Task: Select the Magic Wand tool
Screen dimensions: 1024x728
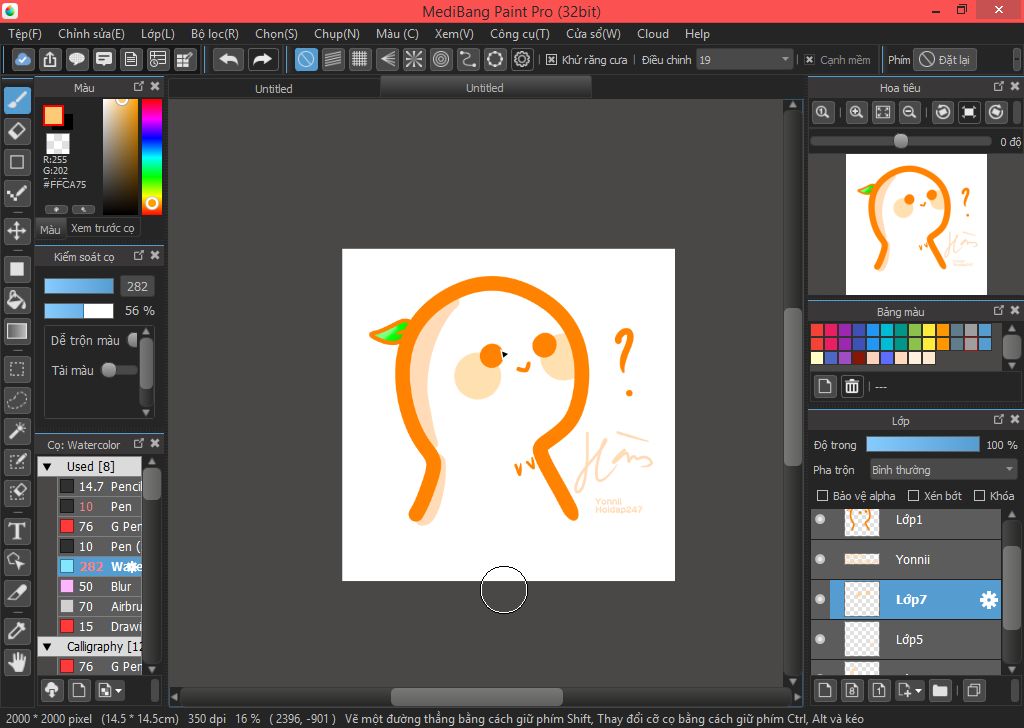Action: pos(17,430)
